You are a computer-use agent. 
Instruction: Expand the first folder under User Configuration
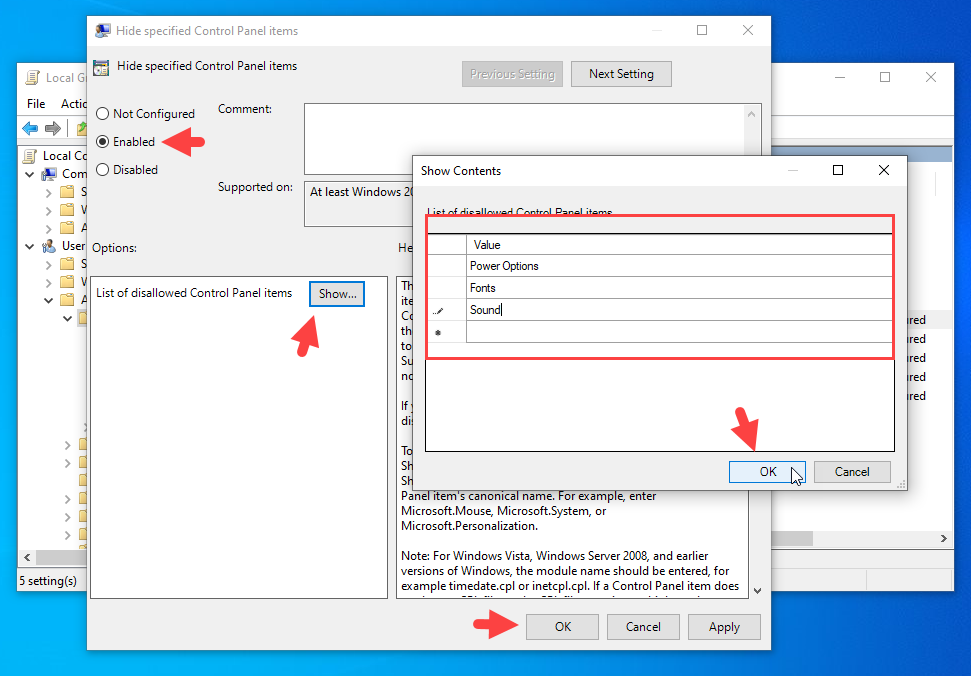coord(48,264)
